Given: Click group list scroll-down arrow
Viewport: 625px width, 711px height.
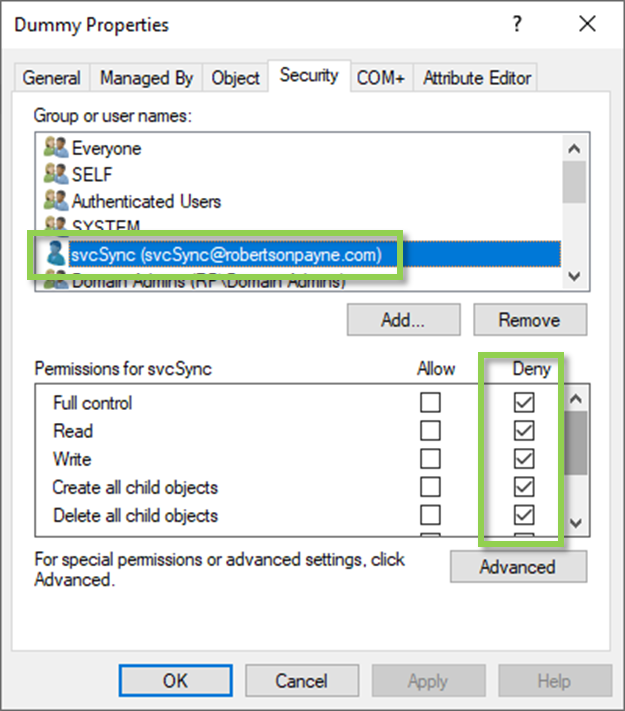Looking at the screenshot, I should tap(574, 276).
